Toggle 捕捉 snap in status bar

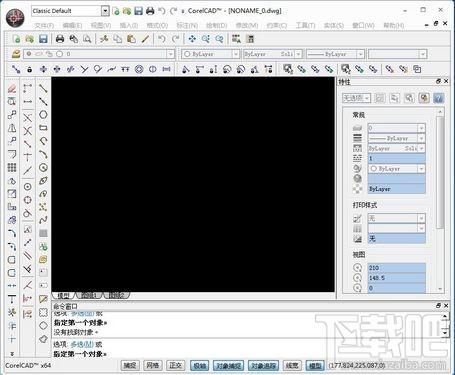click(130, 366)
